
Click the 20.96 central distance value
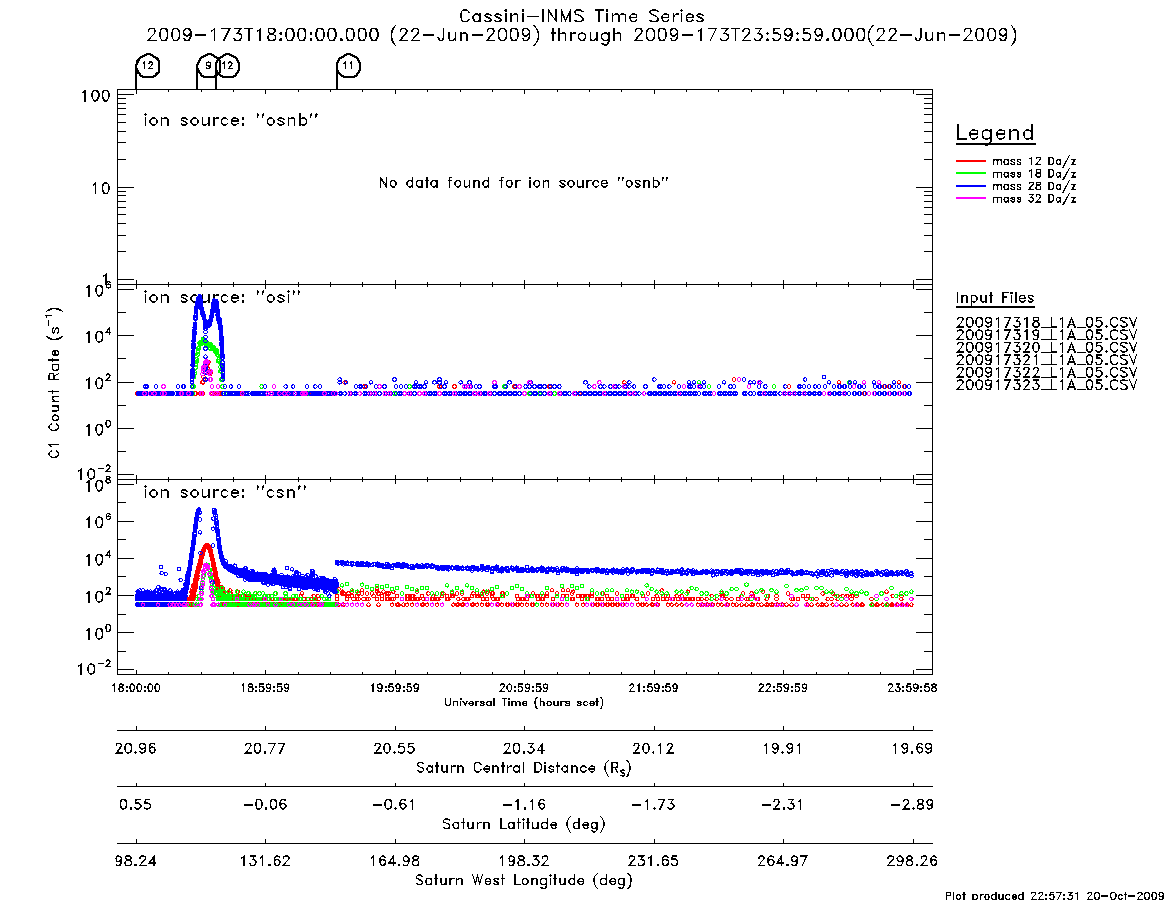(136, 748)
